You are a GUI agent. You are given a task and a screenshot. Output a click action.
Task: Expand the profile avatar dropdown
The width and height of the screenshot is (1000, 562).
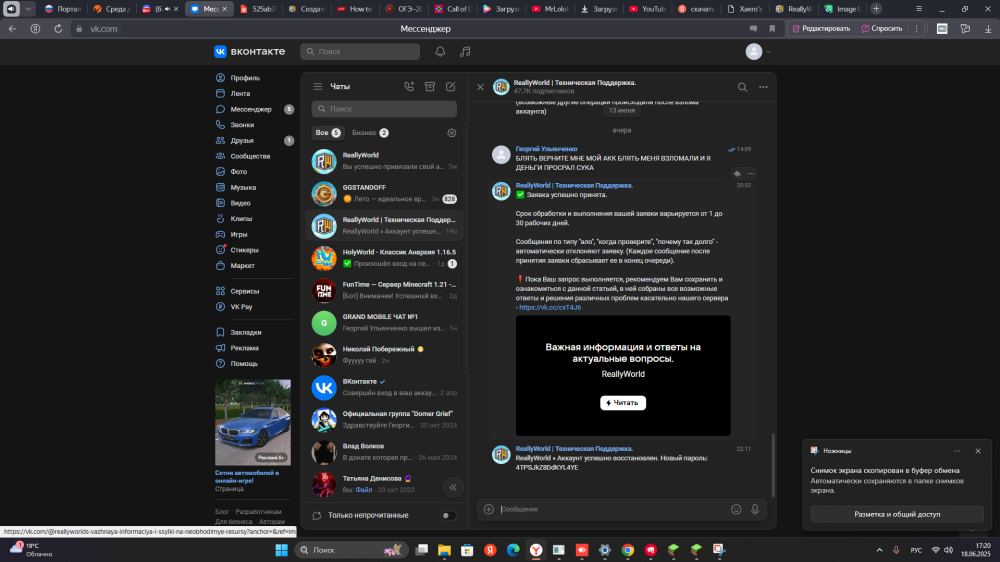pos(758,52)
